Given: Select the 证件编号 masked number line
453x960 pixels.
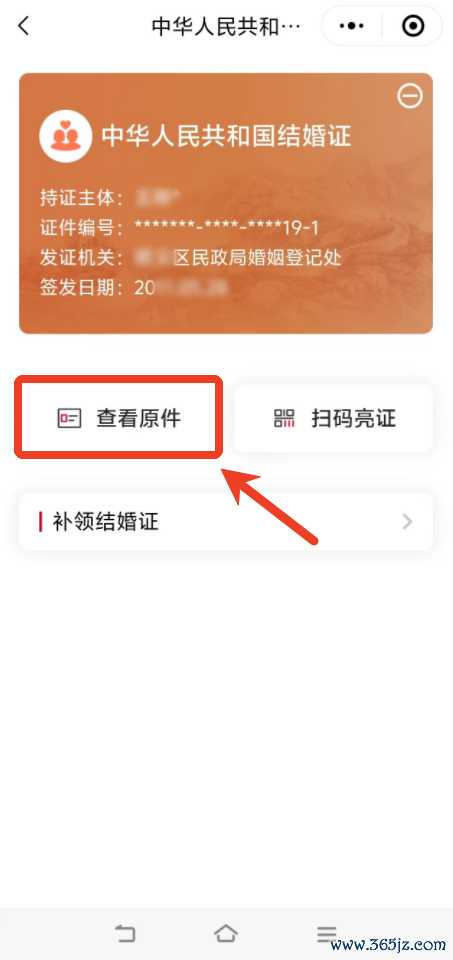Looking at the screenshot, I should tap(179, 228).
